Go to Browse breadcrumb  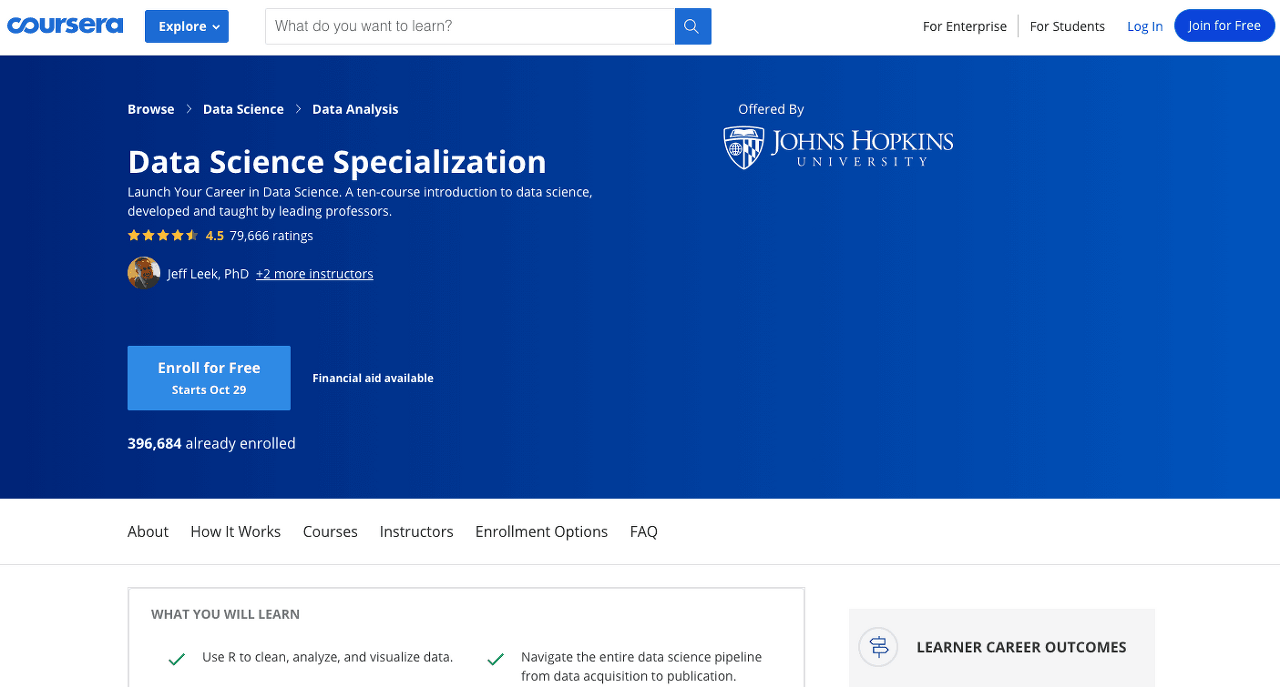pos(151,109)
